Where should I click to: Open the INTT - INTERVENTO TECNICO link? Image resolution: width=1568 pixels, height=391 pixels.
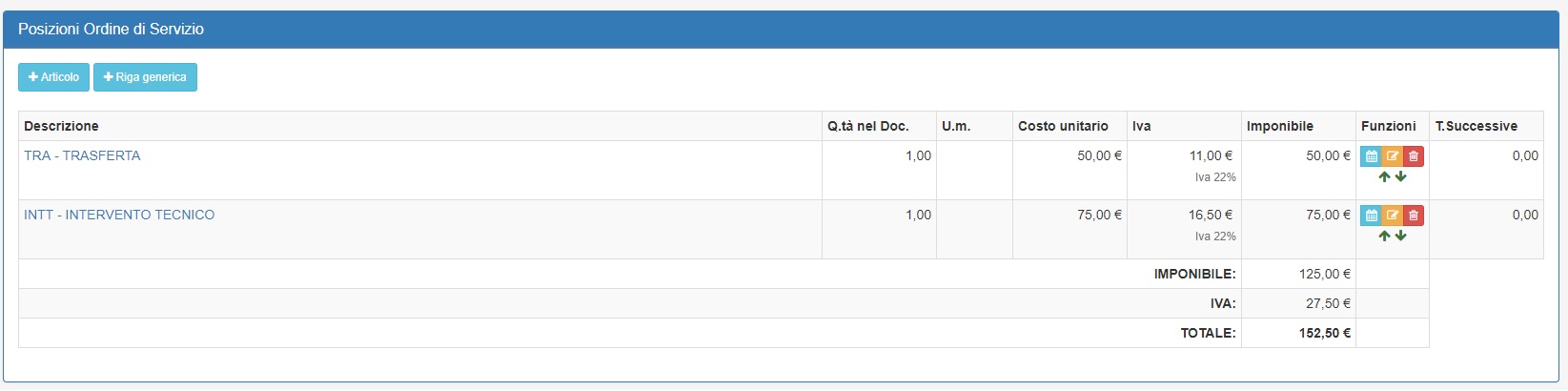119,215
